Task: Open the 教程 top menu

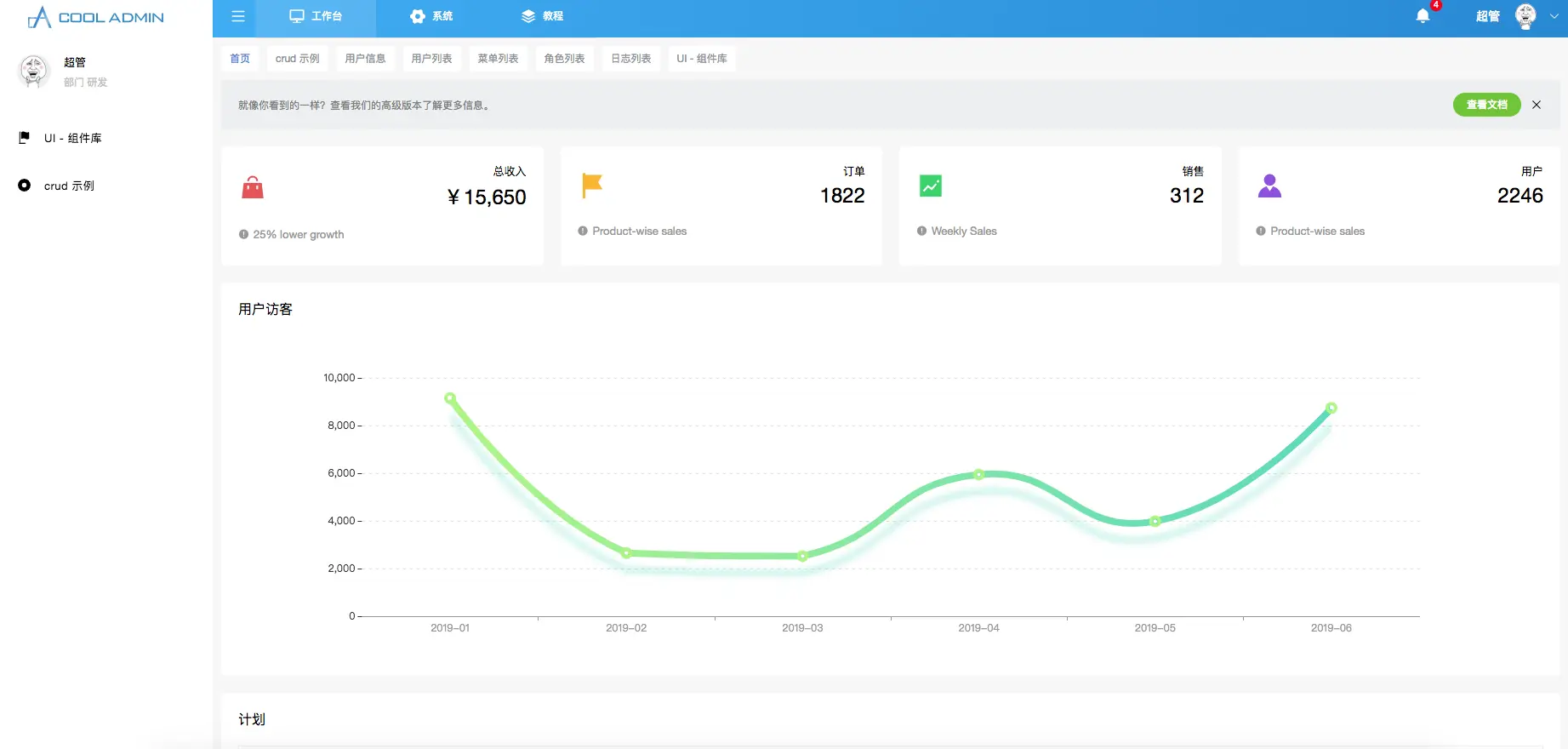Action: tap(542, 16)
